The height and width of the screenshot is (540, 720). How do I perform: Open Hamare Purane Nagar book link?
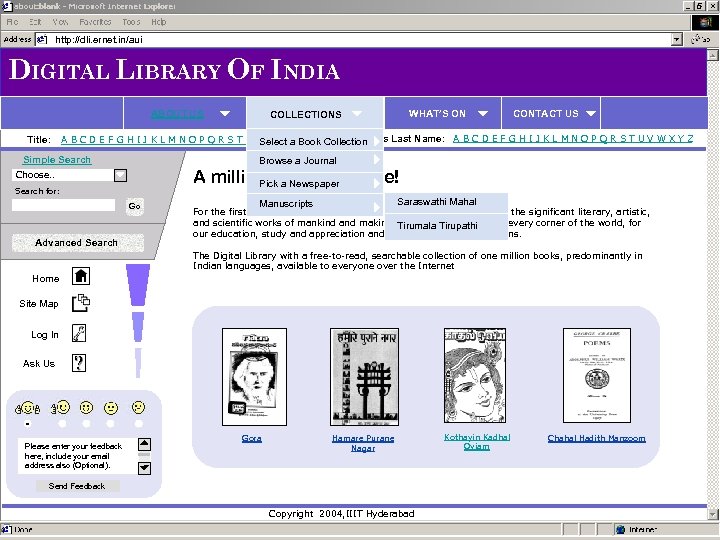pyautogui.click(x=363, y=443)
